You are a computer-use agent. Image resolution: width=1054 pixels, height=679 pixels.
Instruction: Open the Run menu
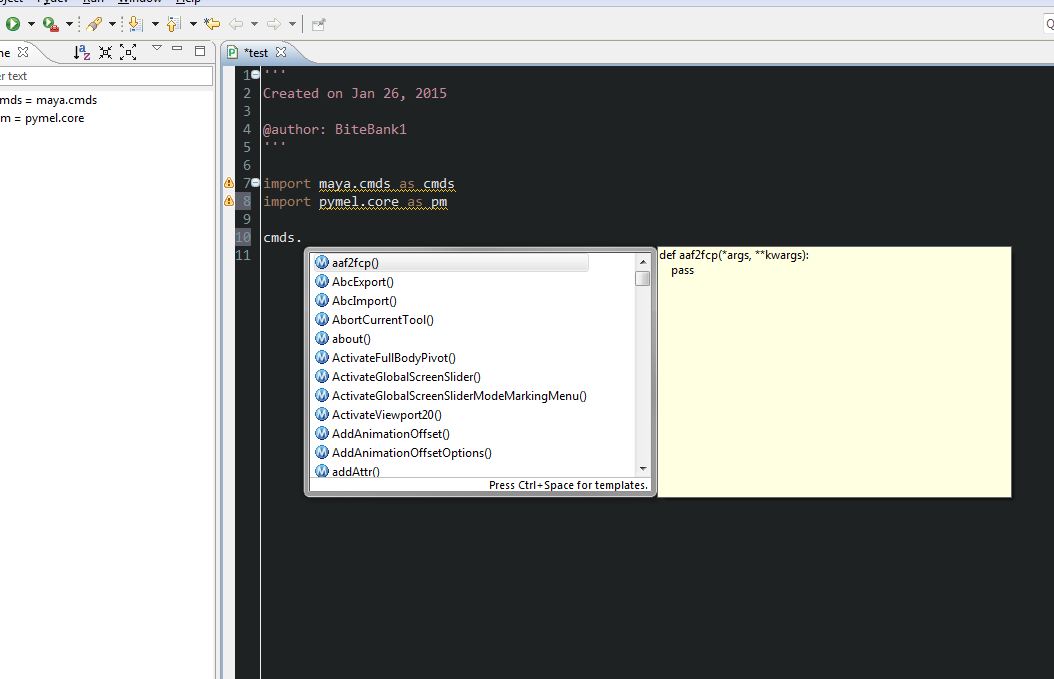pyautogui.click(x=93, y=2)
